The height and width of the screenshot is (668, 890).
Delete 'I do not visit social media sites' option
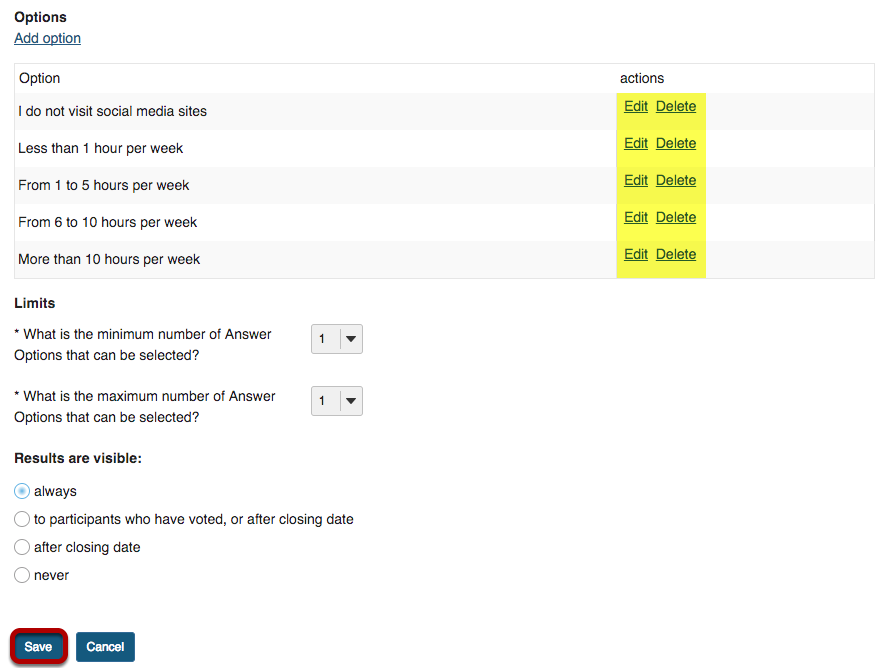(676, 106)
